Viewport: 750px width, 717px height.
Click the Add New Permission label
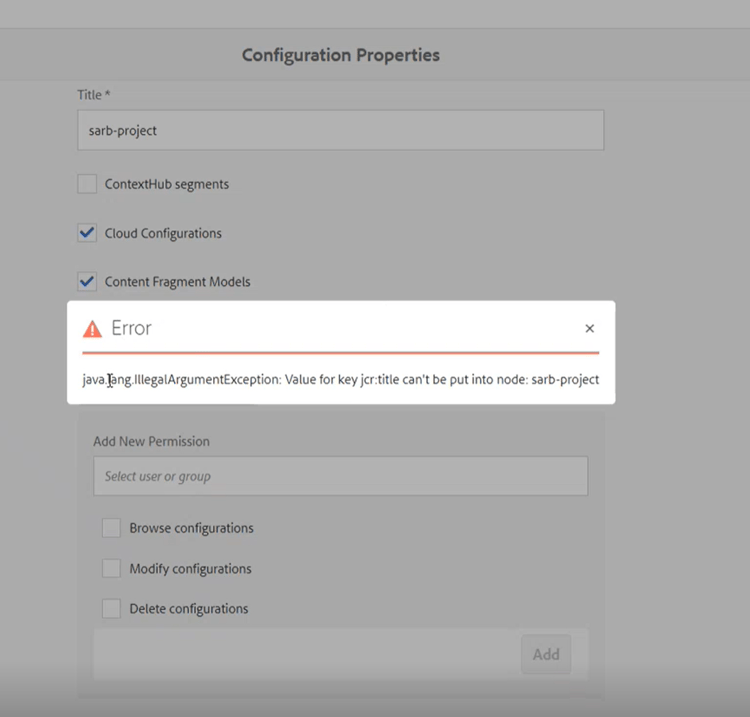click(x=151, y=441)
